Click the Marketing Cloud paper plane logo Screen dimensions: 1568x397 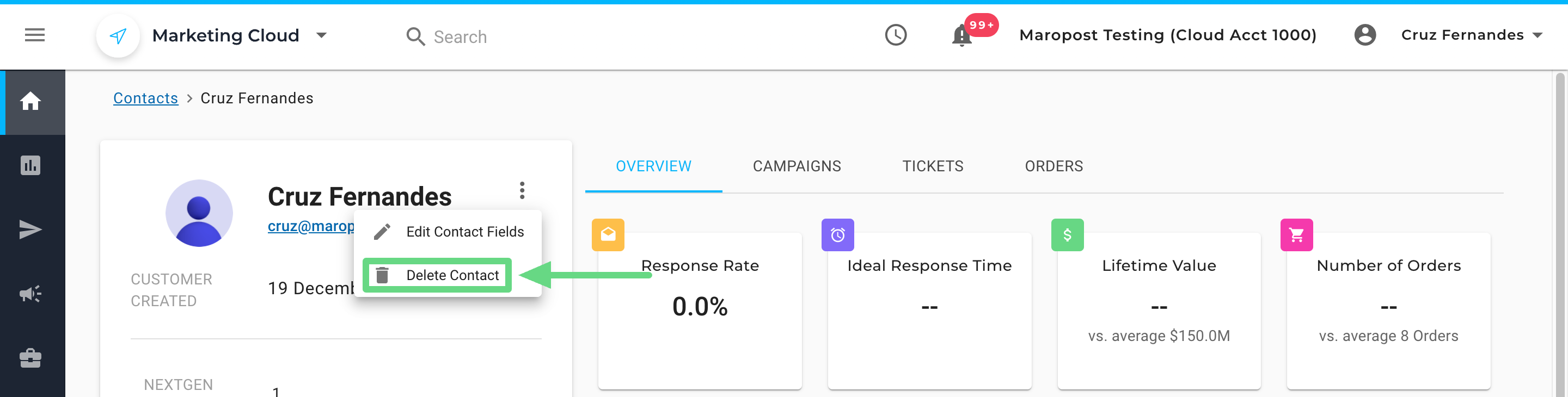tap(118, 36)
